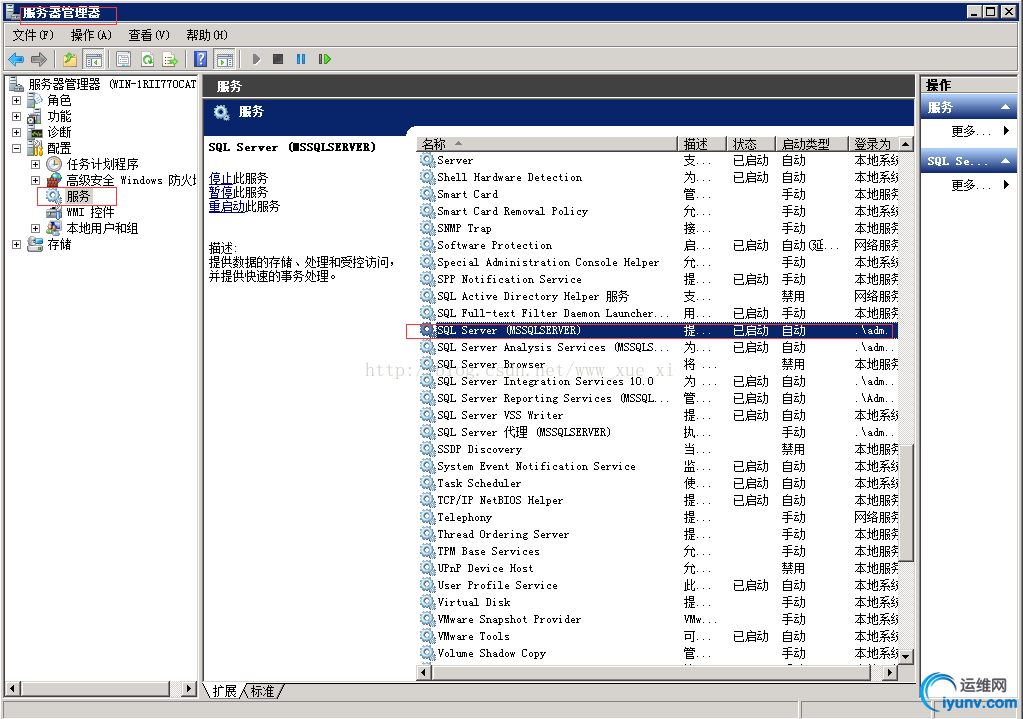Sort by the 启动类型 column header
The width and height of the screenshot is (1023, 719).
812,144
